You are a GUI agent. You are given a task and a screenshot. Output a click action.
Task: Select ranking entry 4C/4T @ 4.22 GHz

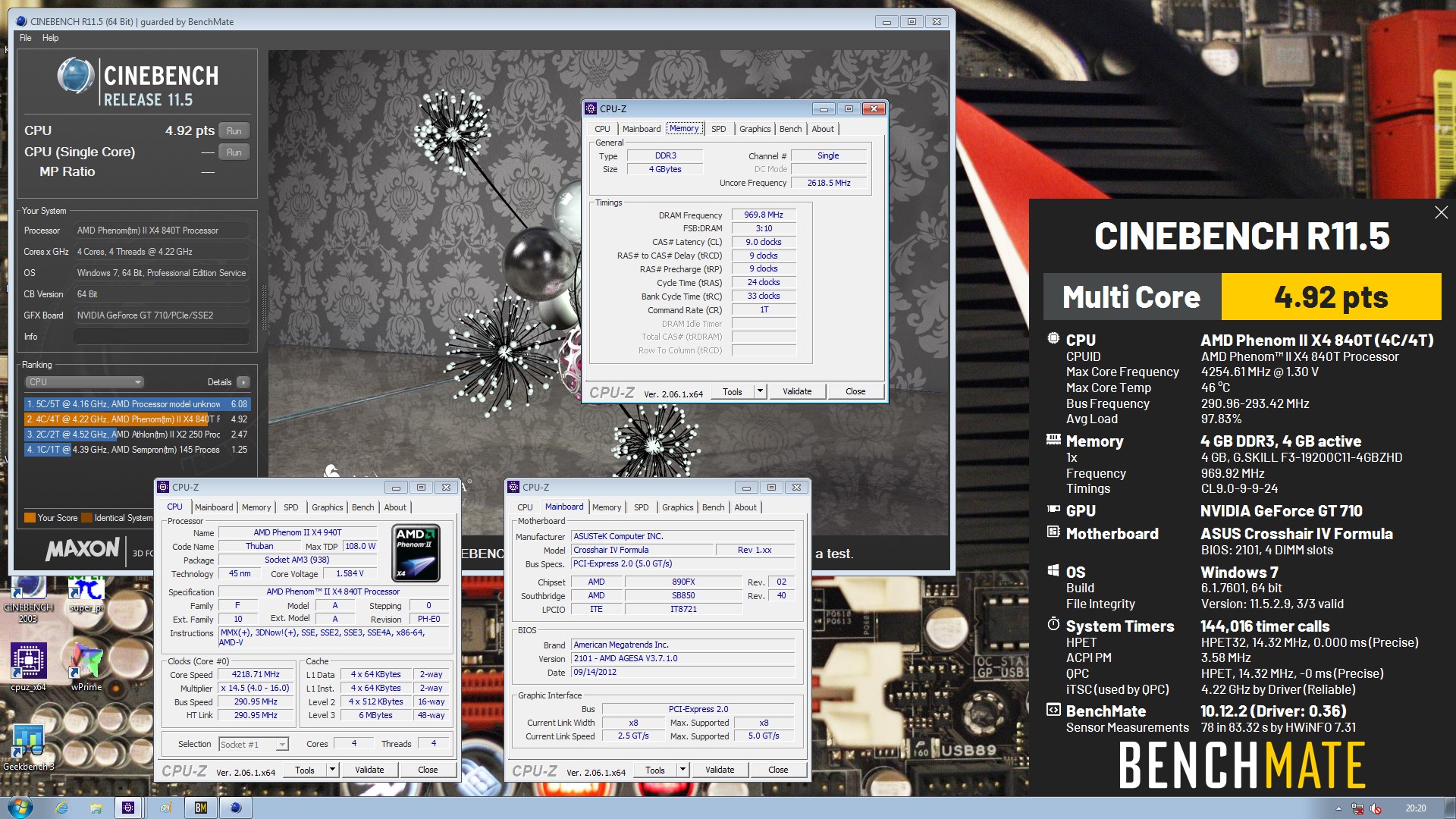pyautogui.click(x=137, y=419)
